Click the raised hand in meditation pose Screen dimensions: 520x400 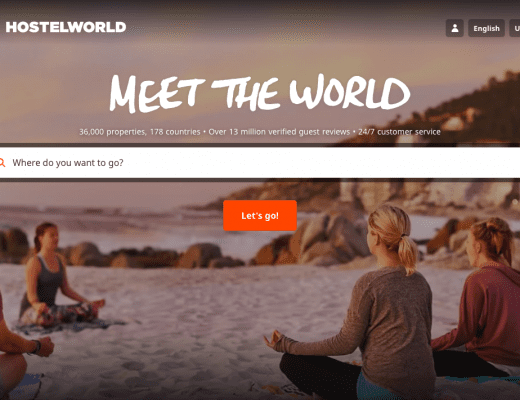pos(273,340)
